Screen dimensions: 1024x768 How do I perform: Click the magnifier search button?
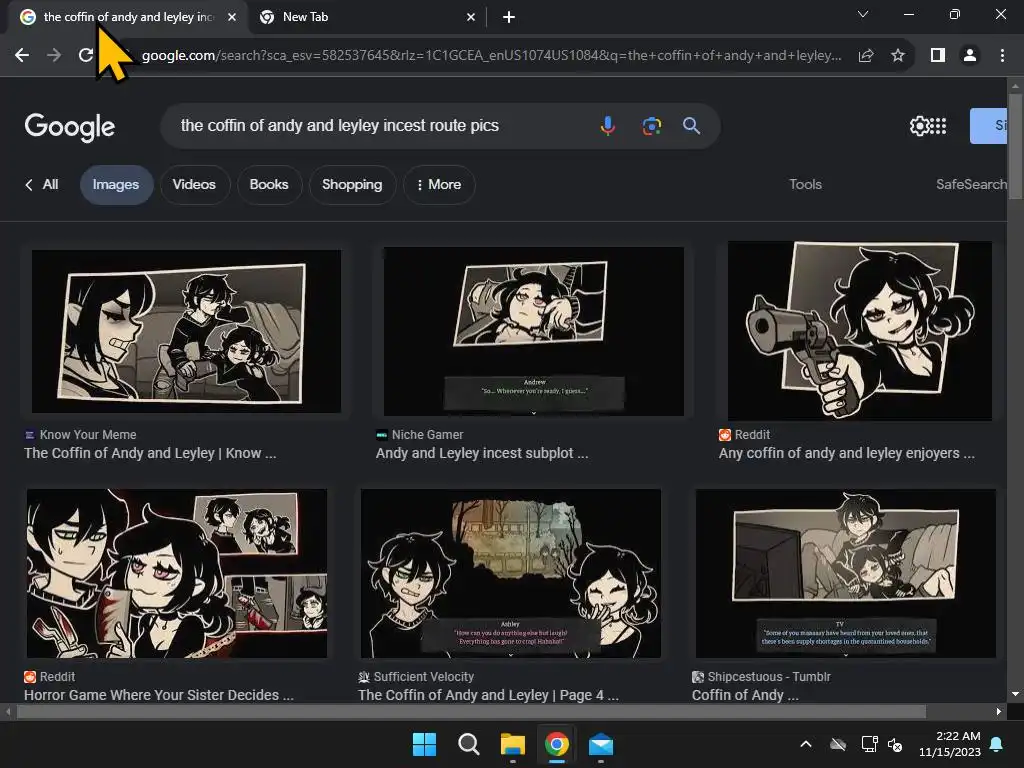(692, 125)
